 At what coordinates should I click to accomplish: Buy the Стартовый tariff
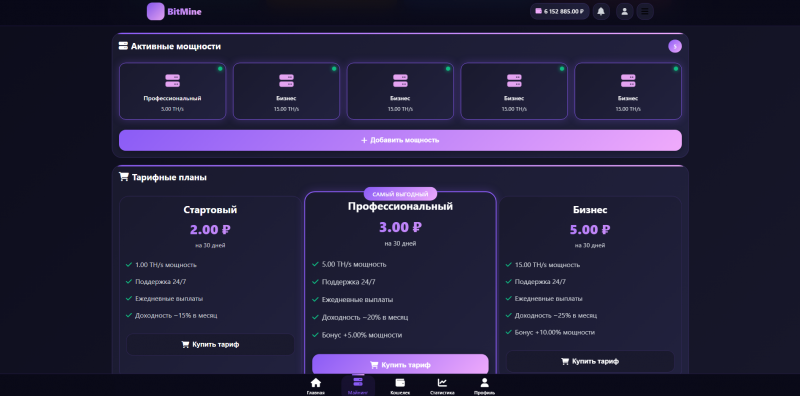coord(210,344)
